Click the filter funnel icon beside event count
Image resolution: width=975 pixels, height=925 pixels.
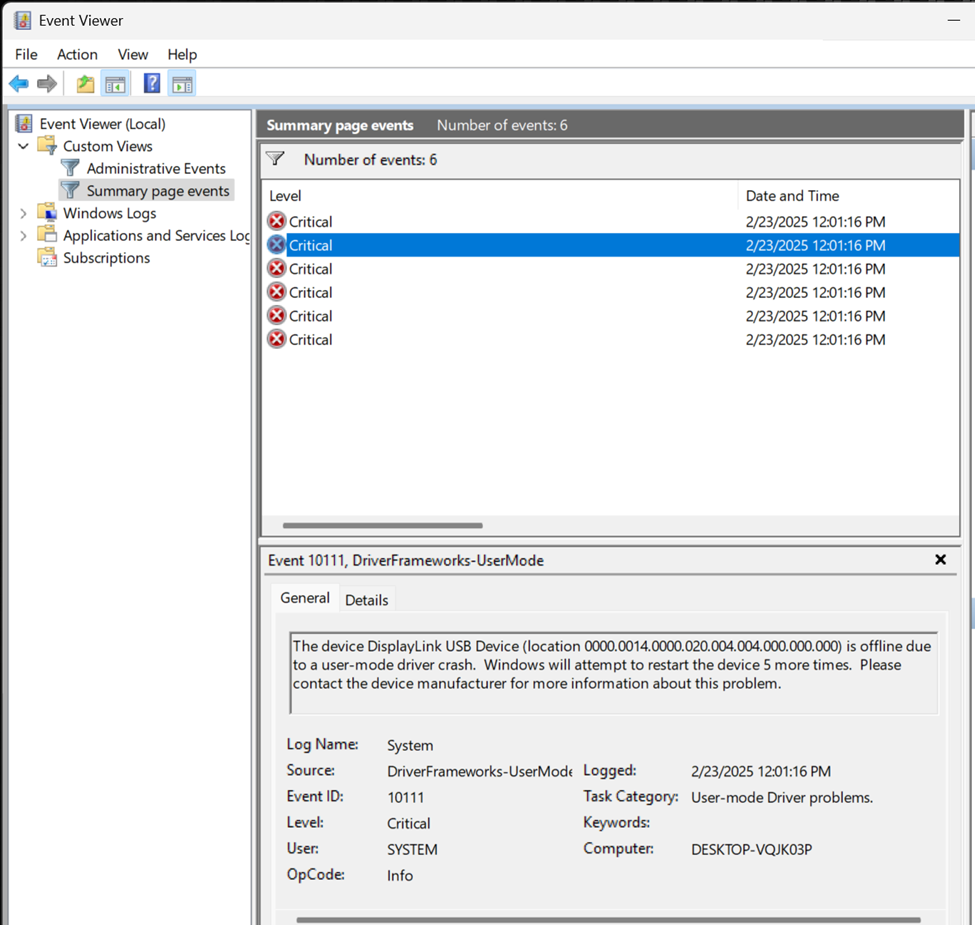(275, 159)
